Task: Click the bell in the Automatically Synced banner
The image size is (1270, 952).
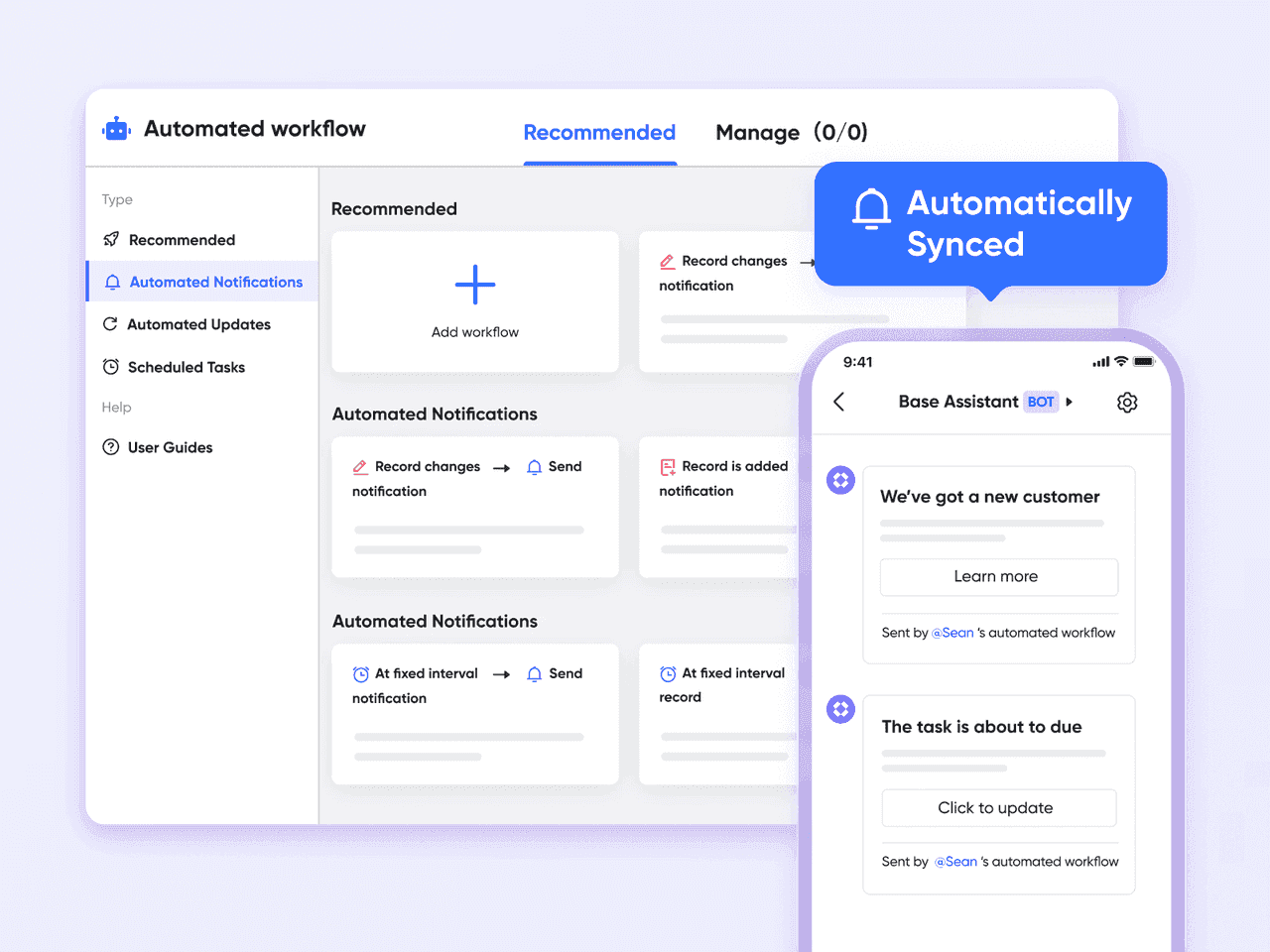Action: click(x=871, y=208)
